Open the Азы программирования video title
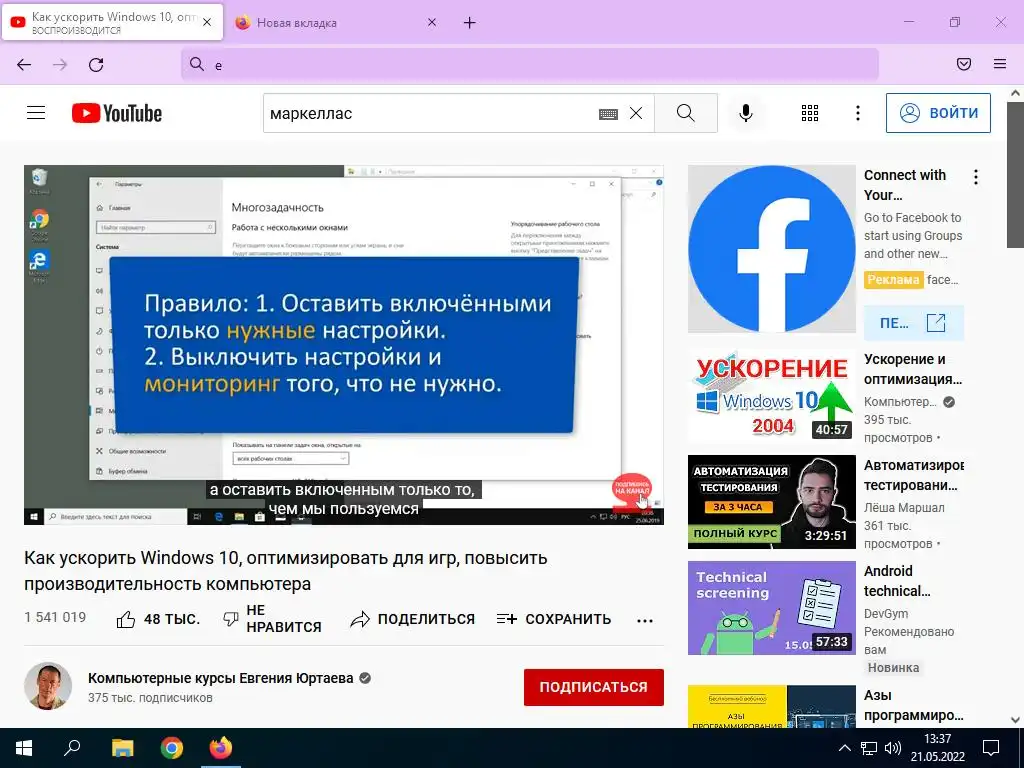This screenshot has height=768, width=1024. [x=914, y=705]
